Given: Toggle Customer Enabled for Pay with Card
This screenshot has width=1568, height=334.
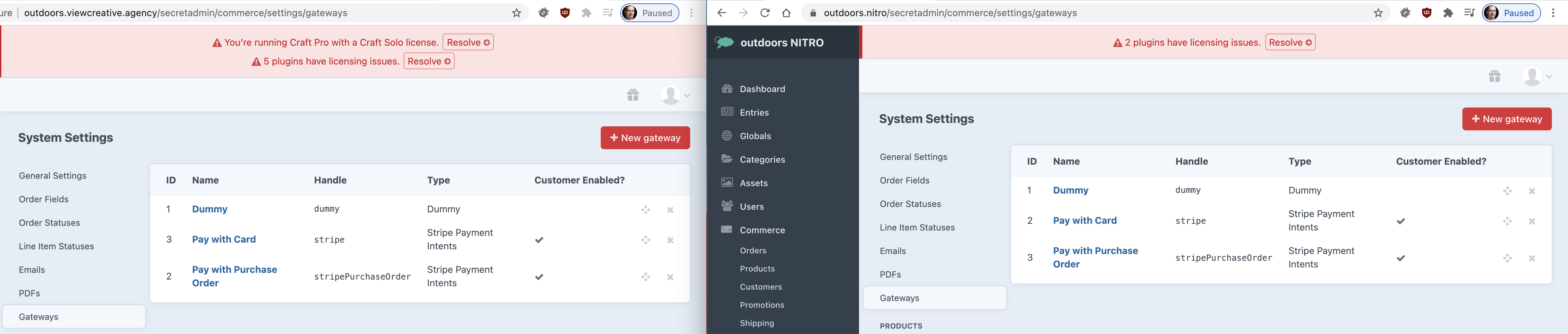Looking at the screenshot, I should (1401, 221).
